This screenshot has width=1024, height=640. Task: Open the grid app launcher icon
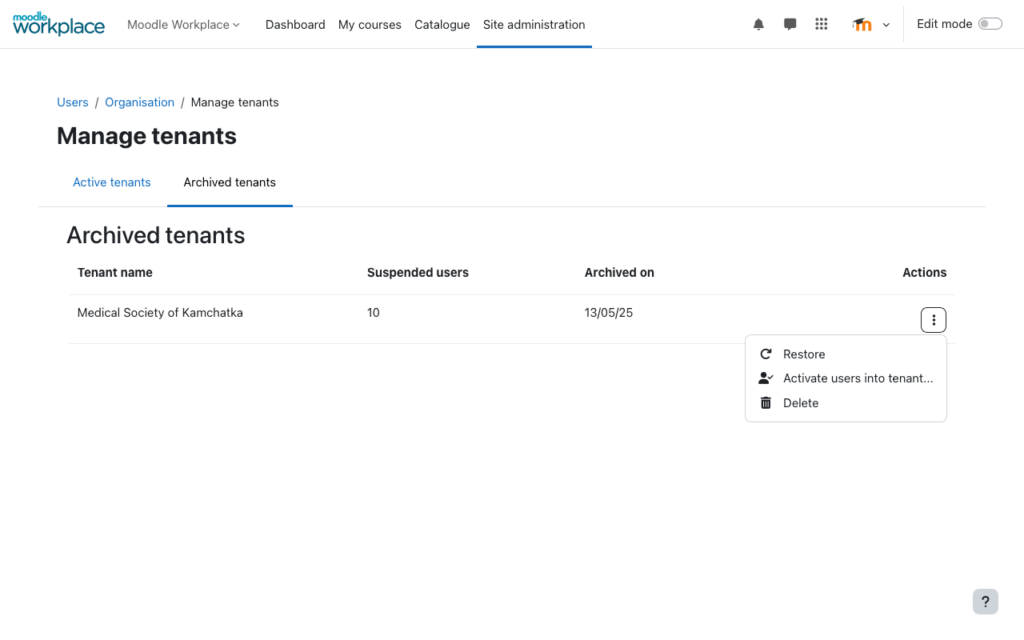click(822, 25)
